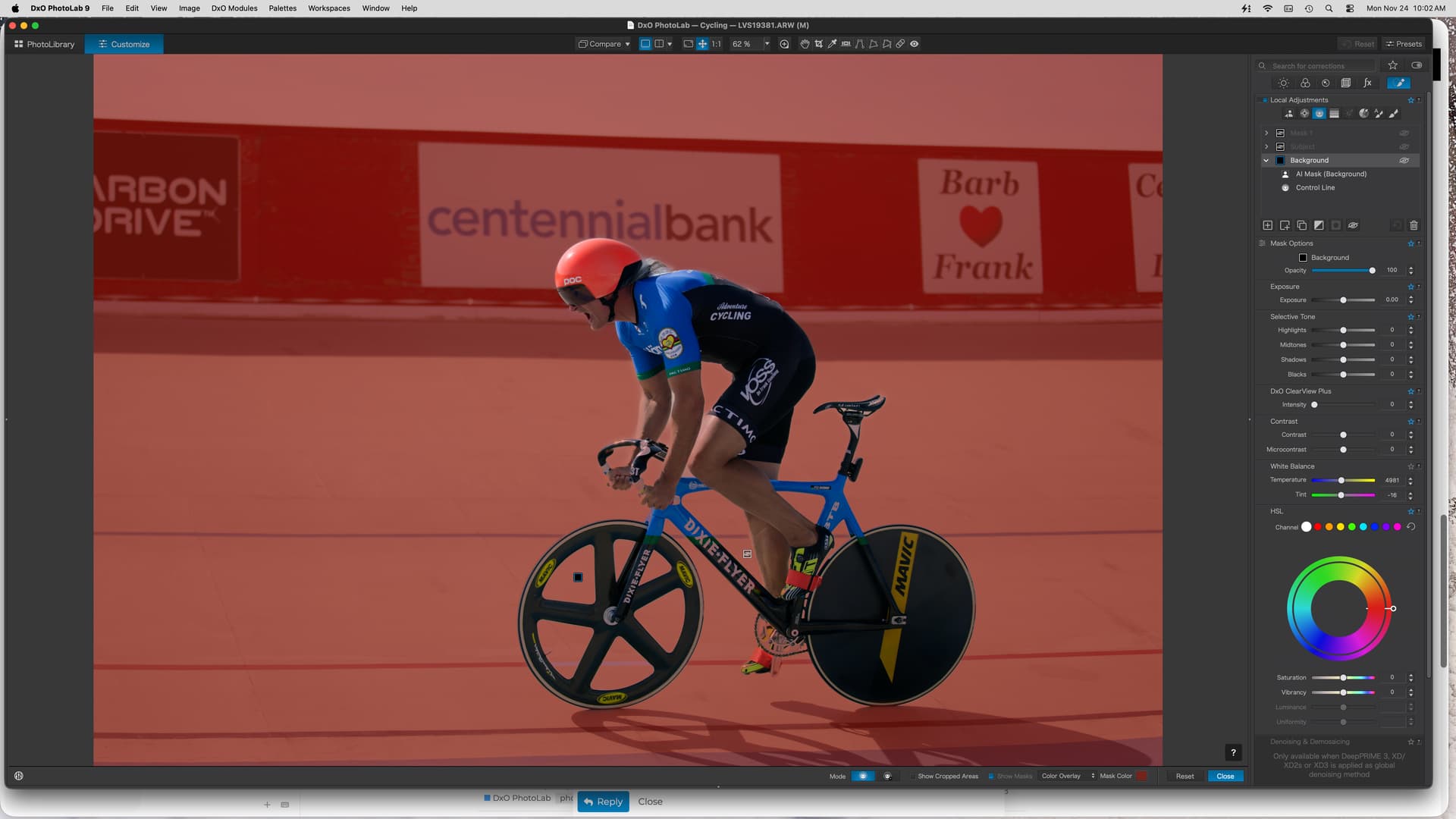Toggle Show Cropped Areas checkbox

coord(913,776)
